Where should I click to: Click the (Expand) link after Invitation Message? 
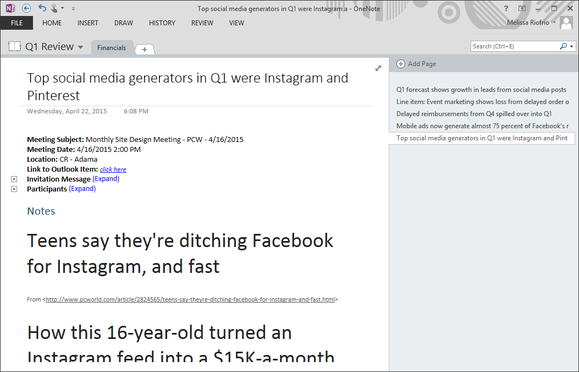tap(106, 179)
